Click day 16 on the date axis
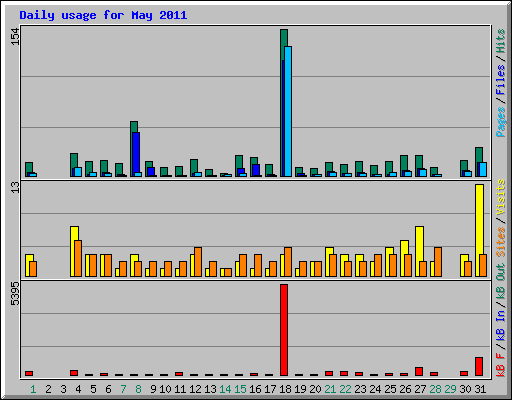This screenshot has width=512, height=400. point(255,389)
